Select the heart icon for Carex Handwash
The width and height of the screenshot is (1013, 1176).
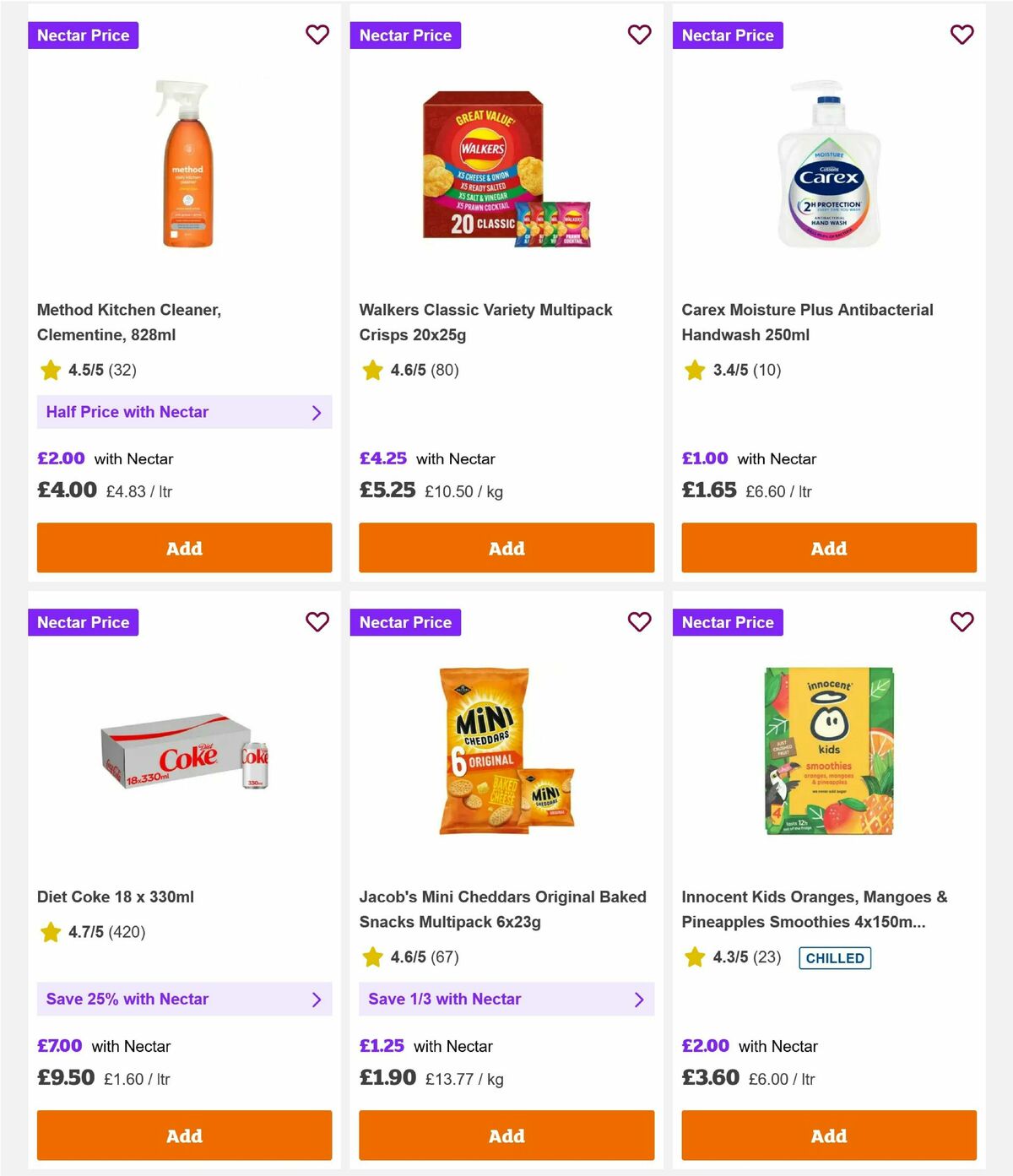962,35
